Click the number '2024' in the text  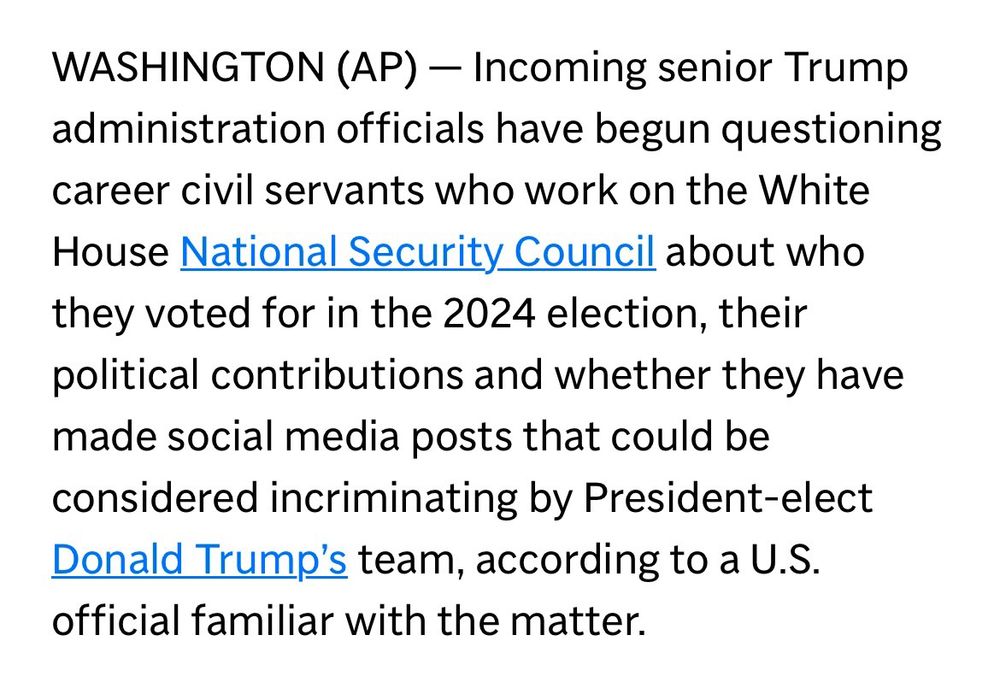point(489,314)
